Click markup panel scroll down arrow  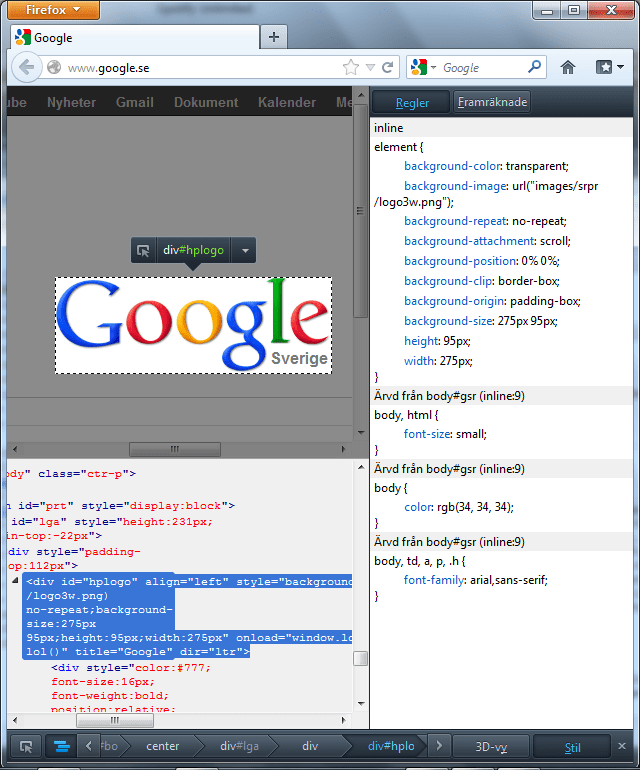click(361, 704)
